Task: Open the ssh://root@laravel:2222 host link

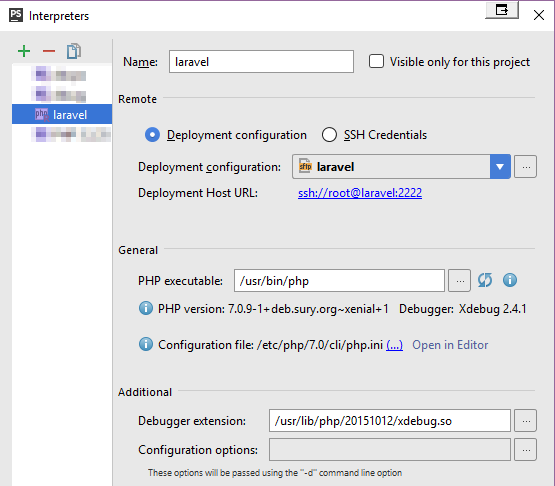Action: [360, 193]
